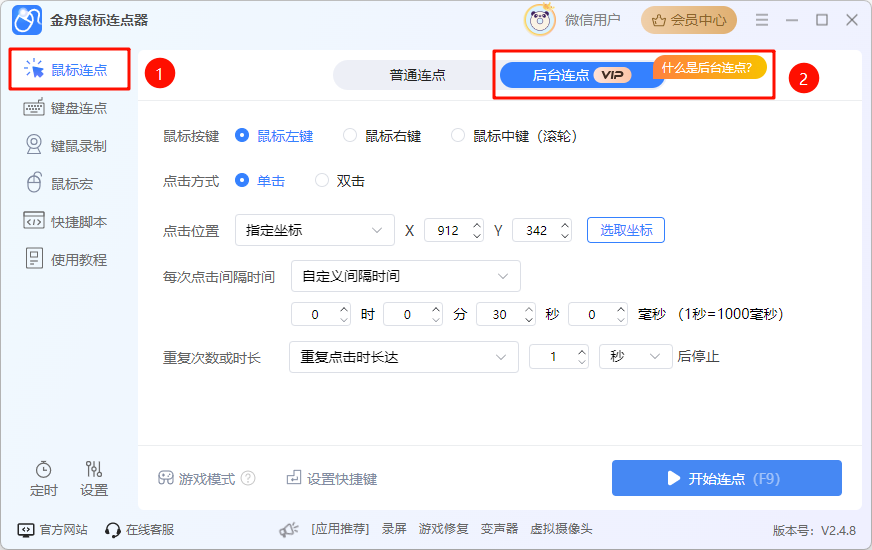
Task: Click the megaphone announcement icon
Action: click(x=289, y=529)
